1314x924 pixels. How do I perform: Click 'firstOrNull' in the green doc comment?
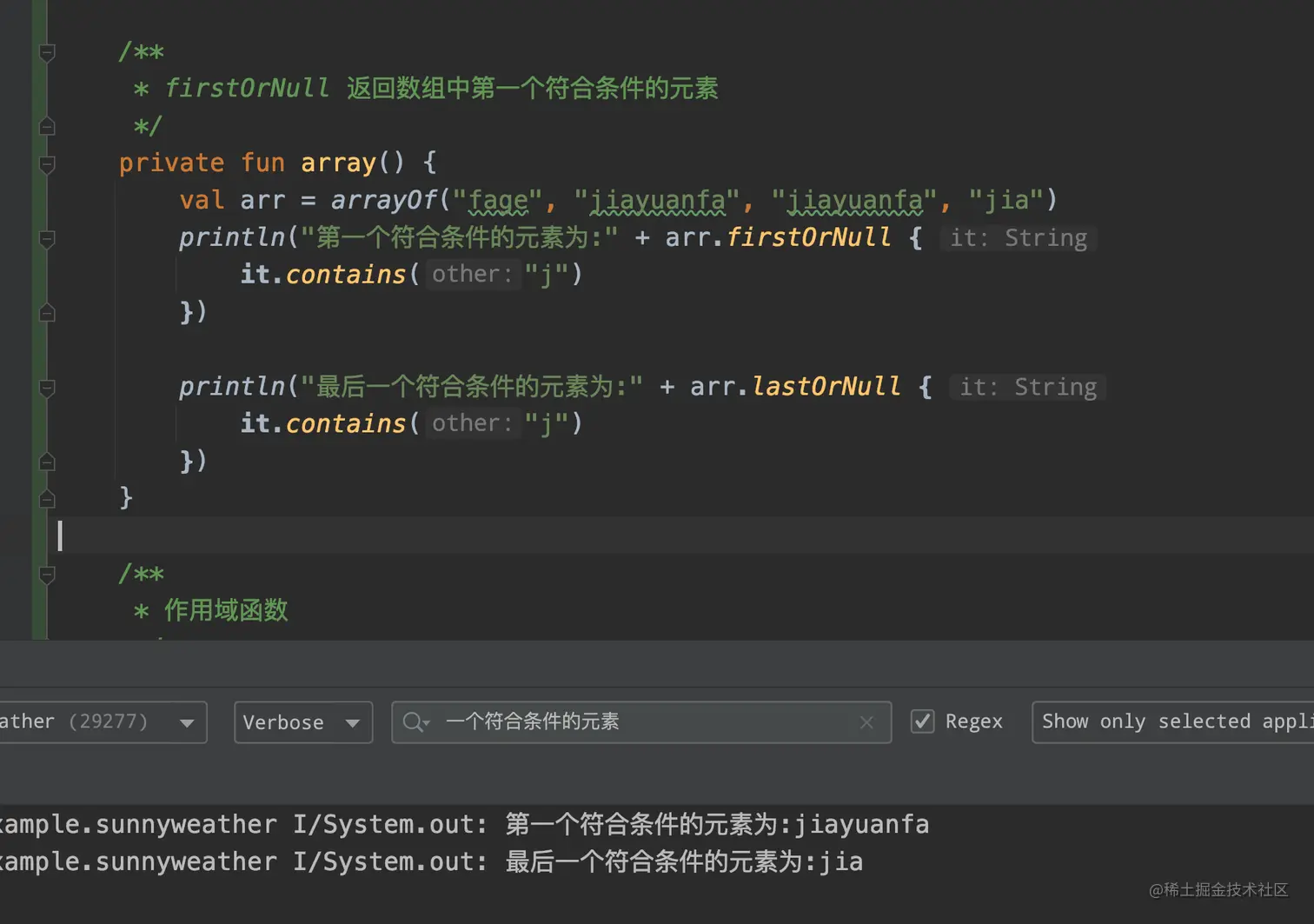pyautogui.click(x=247, y=89)
